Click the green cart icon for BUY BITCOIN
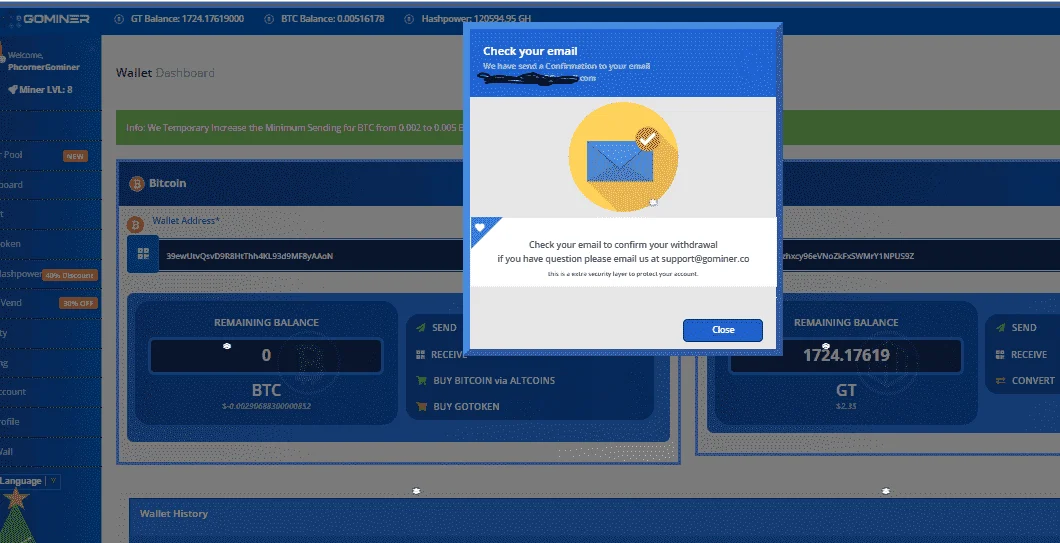1060x543 pixels. [x=420, y=381]
